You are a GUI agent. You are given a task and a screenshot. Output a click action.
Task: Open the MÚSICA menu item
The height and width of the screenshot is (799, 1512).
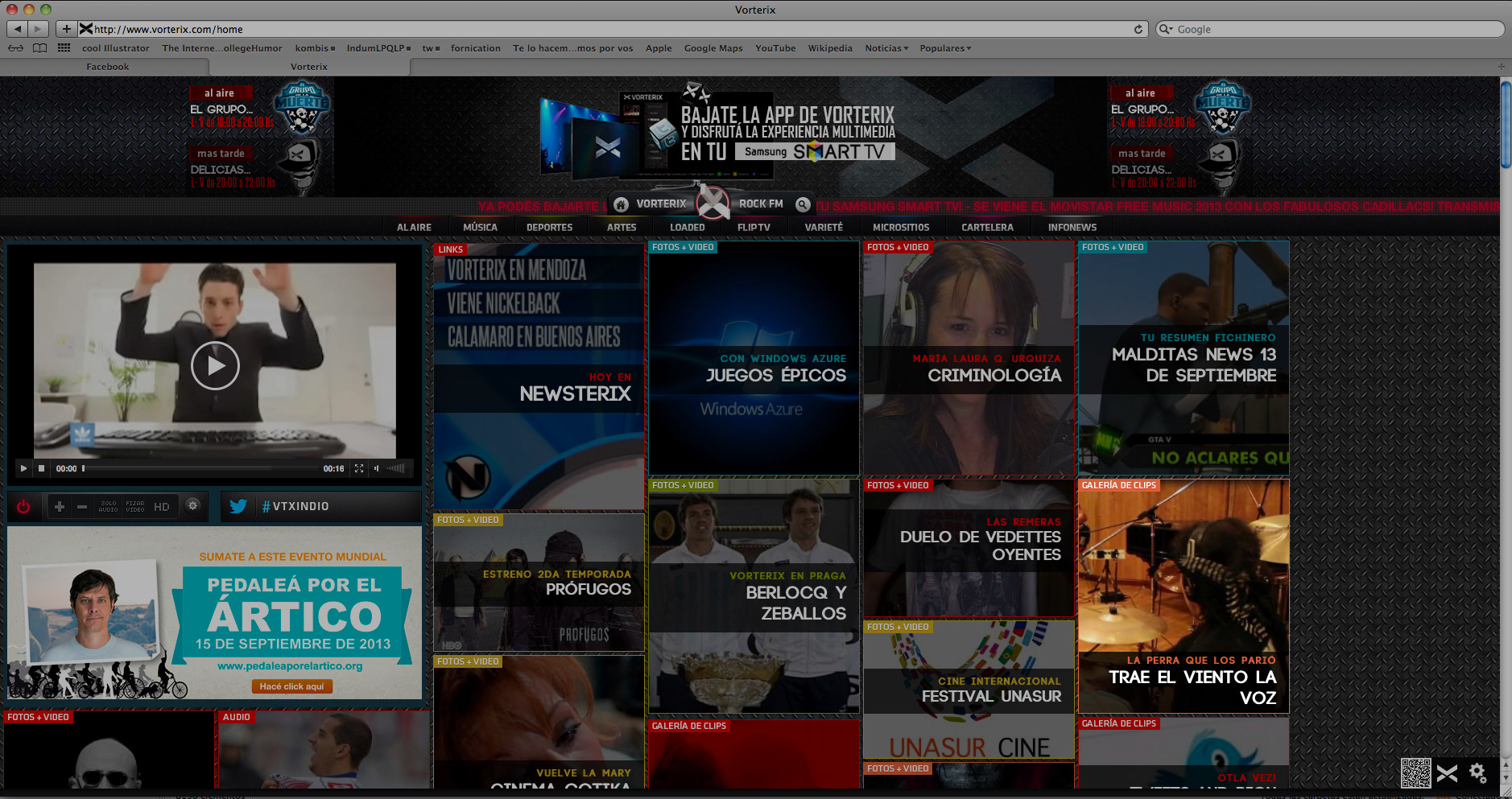coord(480,228)
